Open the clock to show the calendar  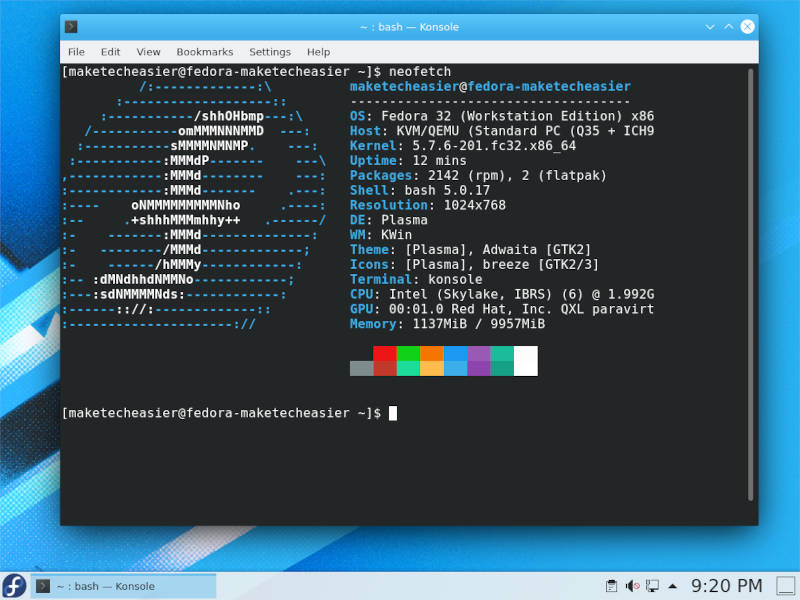point(725,585)
